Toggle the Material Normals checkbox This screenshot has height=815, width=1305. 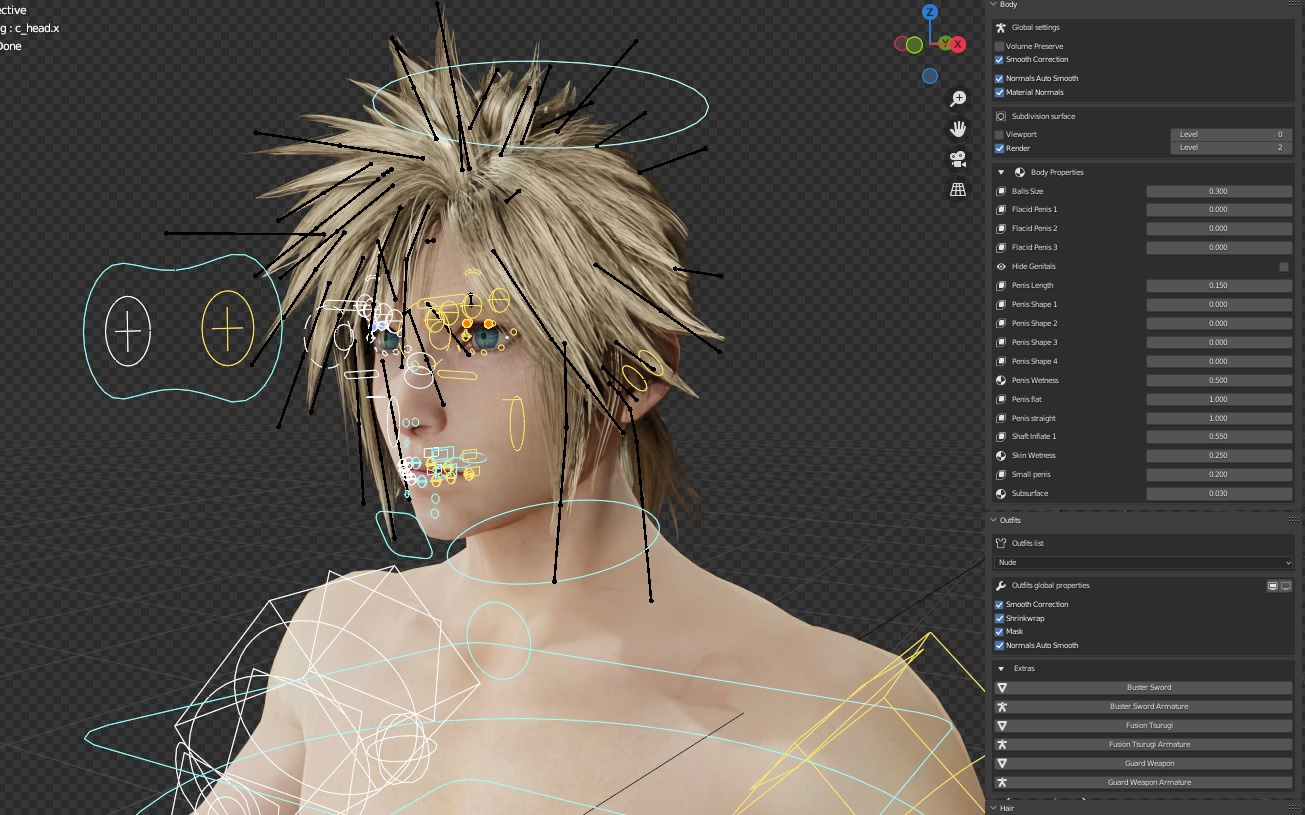click(999, 92)
